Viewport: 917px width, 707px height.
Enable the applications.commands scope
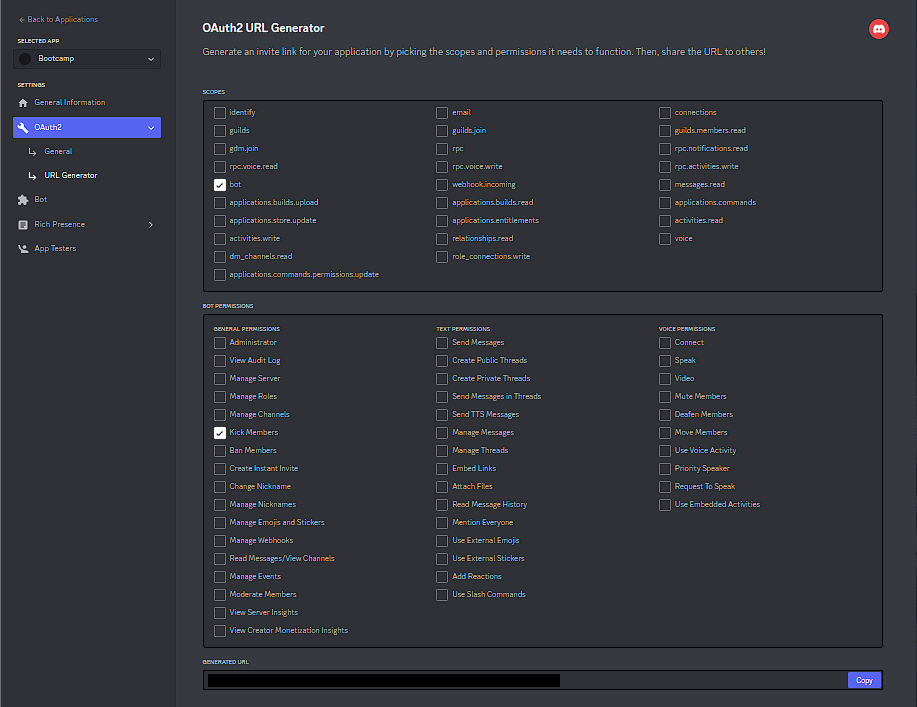coord(665,203)
